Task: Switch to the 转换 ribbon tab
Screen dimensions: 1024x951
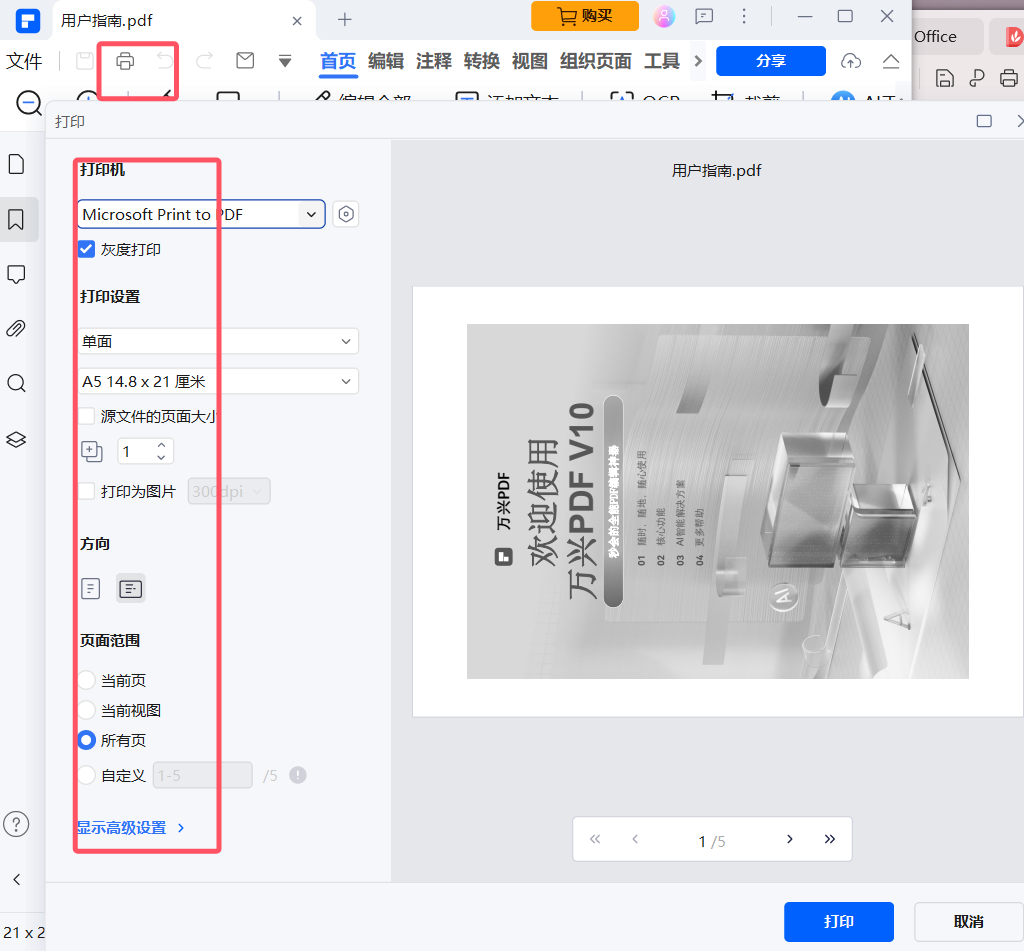Action: pos(481,61)
